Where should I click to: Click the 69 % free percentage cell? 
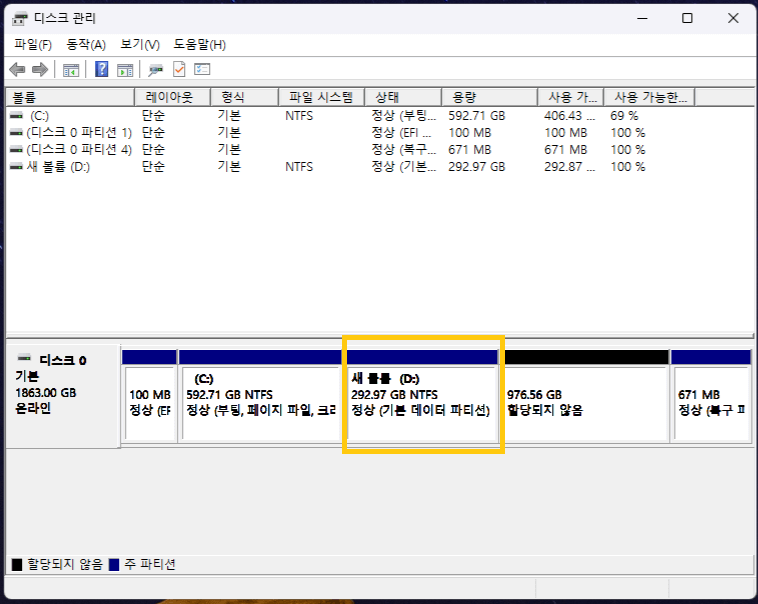pyautogui.click(x=624, y=116)
